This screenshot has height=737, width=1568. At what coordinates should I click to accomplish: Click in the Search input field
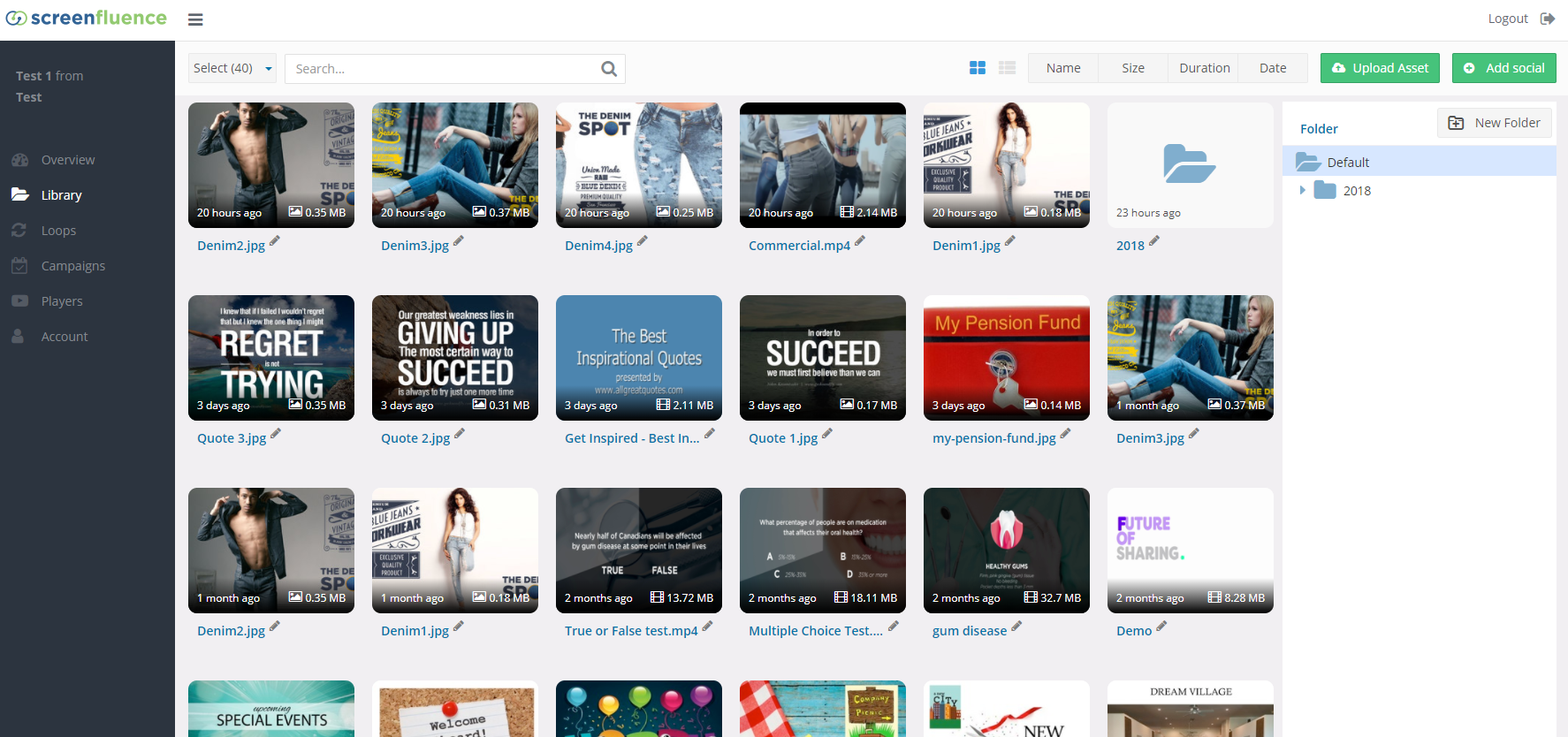click(442, 69)
